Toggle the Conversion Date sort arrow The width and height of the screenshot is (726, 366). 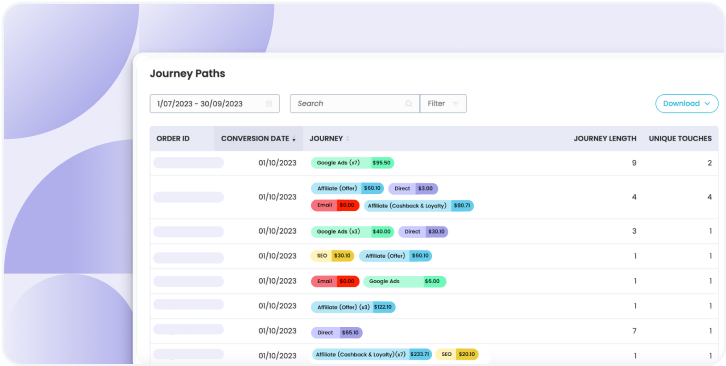294,139
